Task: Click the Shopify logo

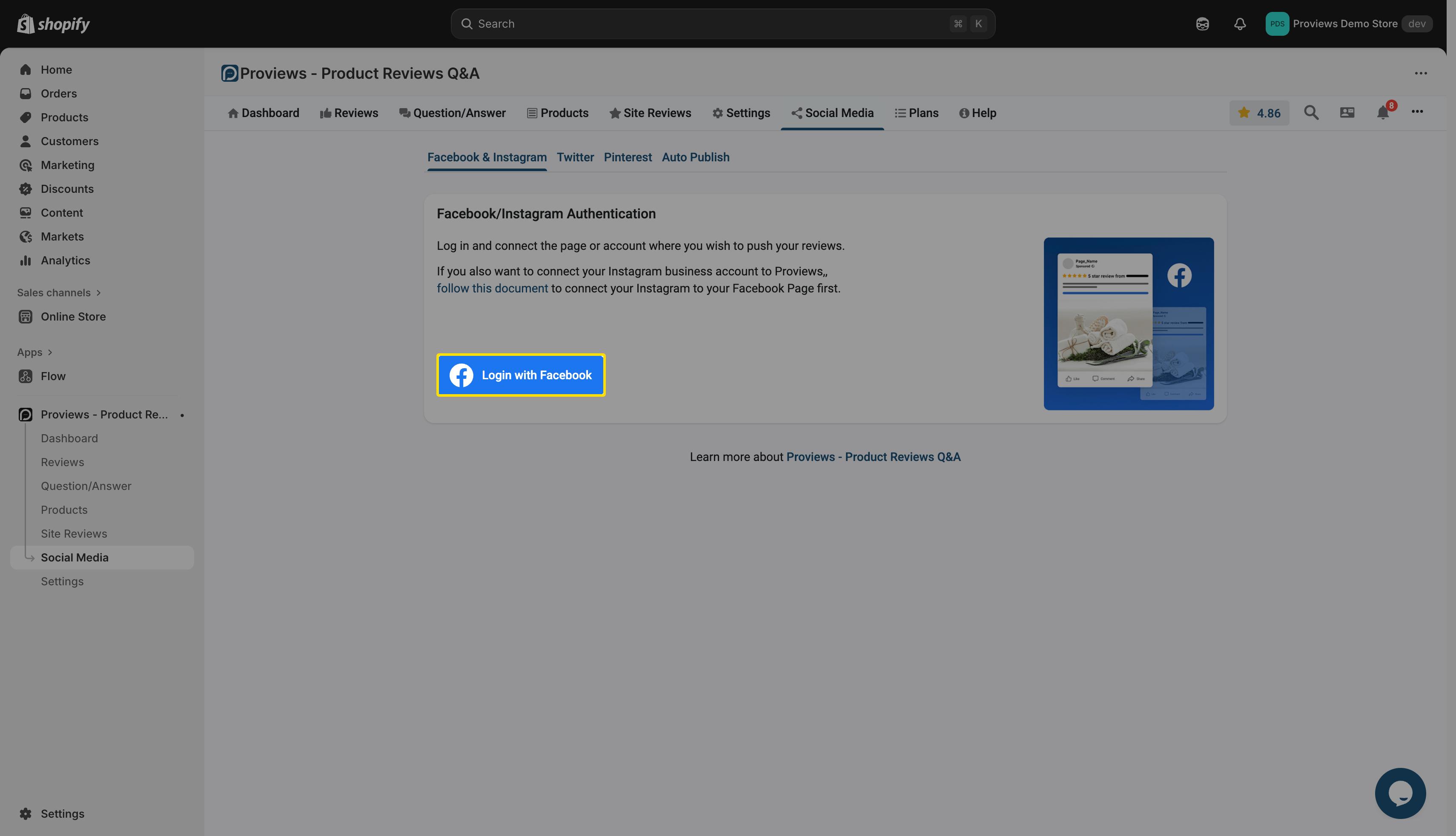Action: point(53,23)
